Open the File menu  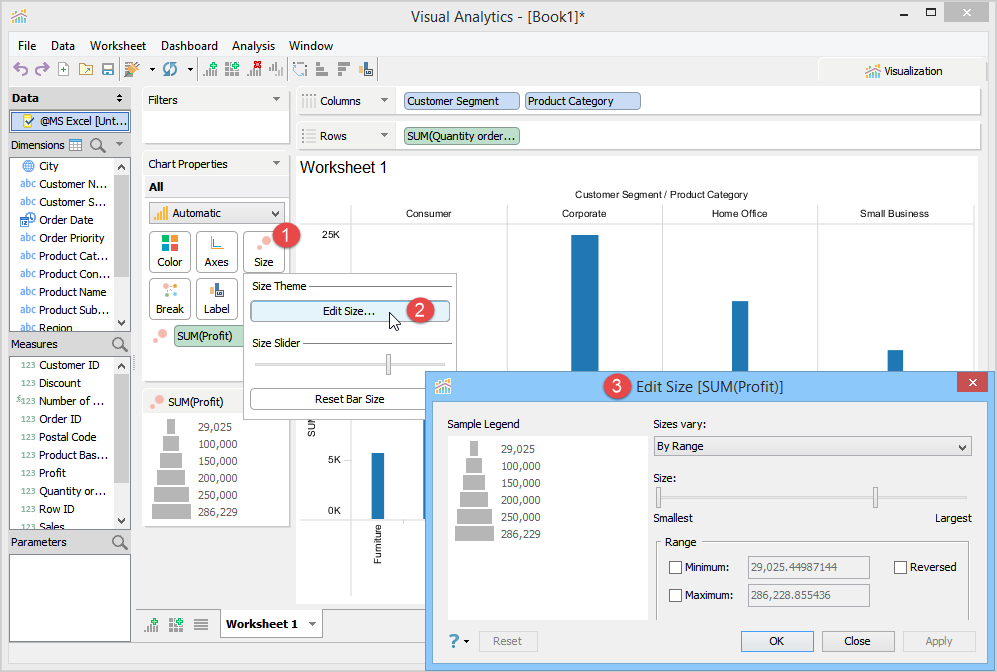(x=27, y=46)
